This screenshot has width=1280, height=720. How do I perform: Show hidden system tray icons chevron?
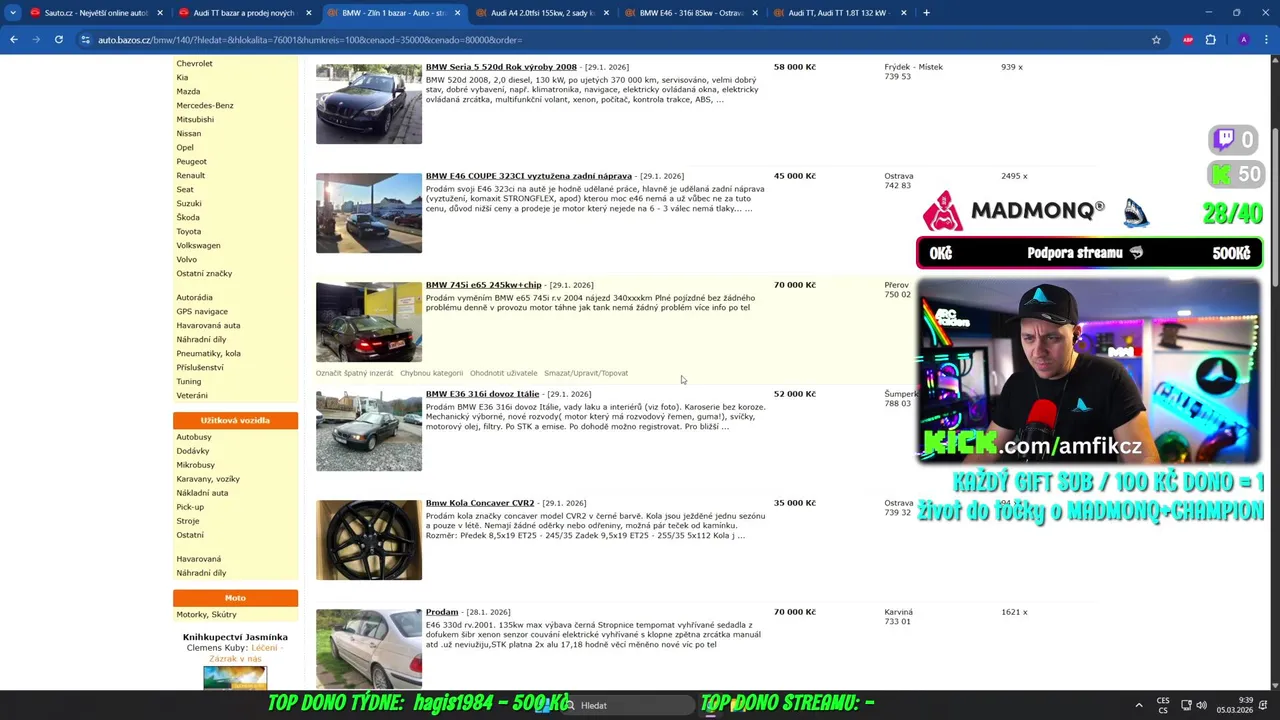point(1138,705)
